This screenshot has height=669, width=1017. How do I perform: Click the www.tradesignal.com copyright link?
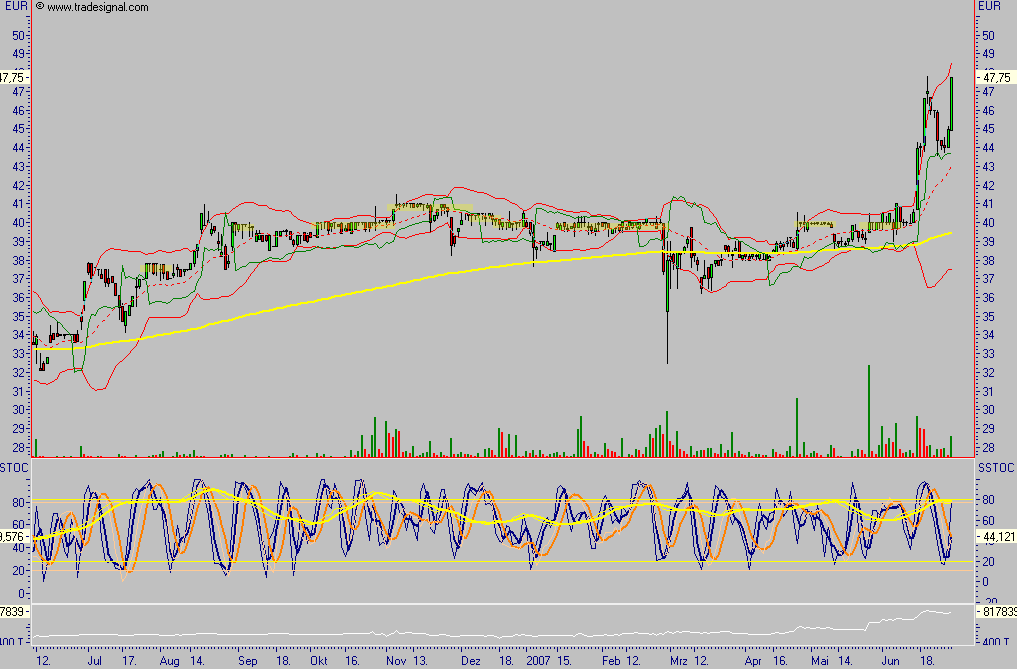pos(97,7)
